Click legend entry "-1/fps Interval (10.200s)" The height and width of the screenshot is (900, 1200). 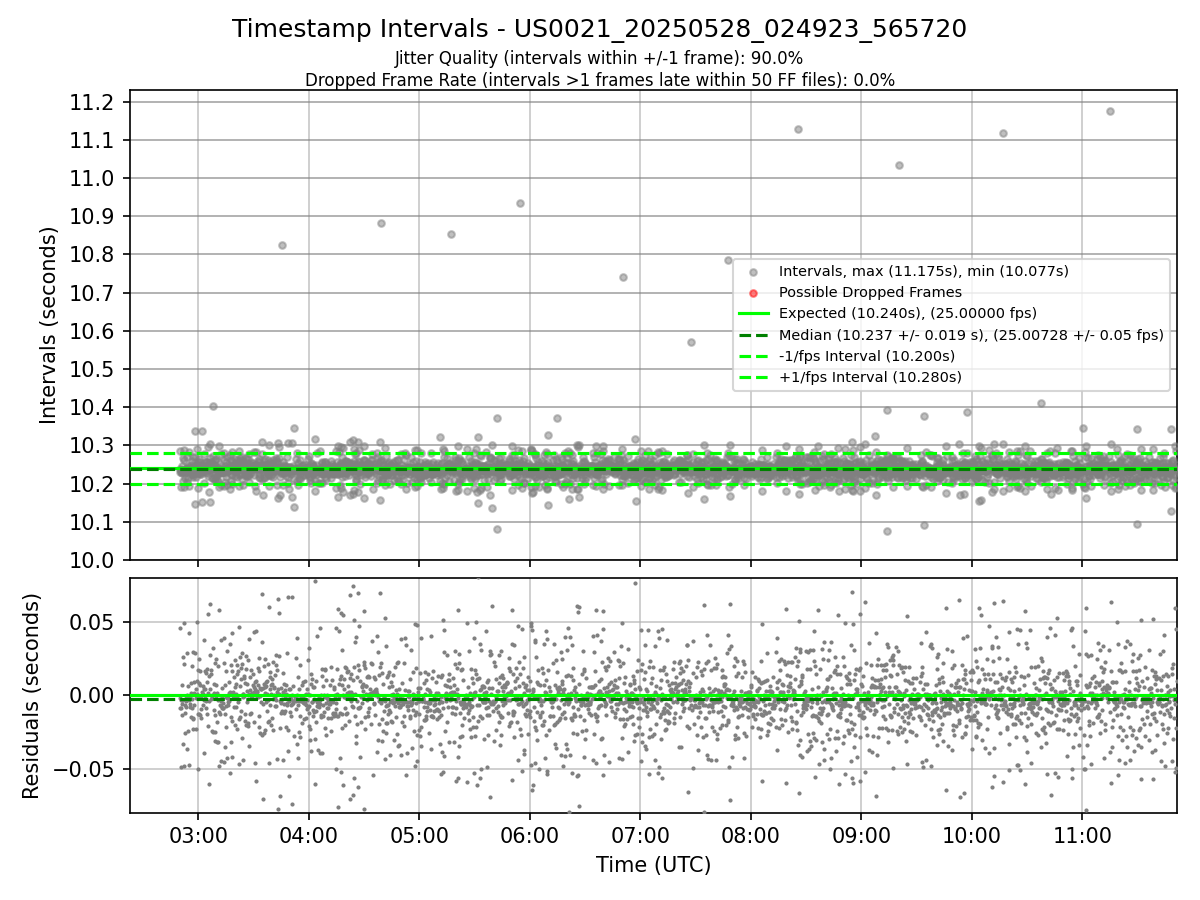tap(867, 356)
